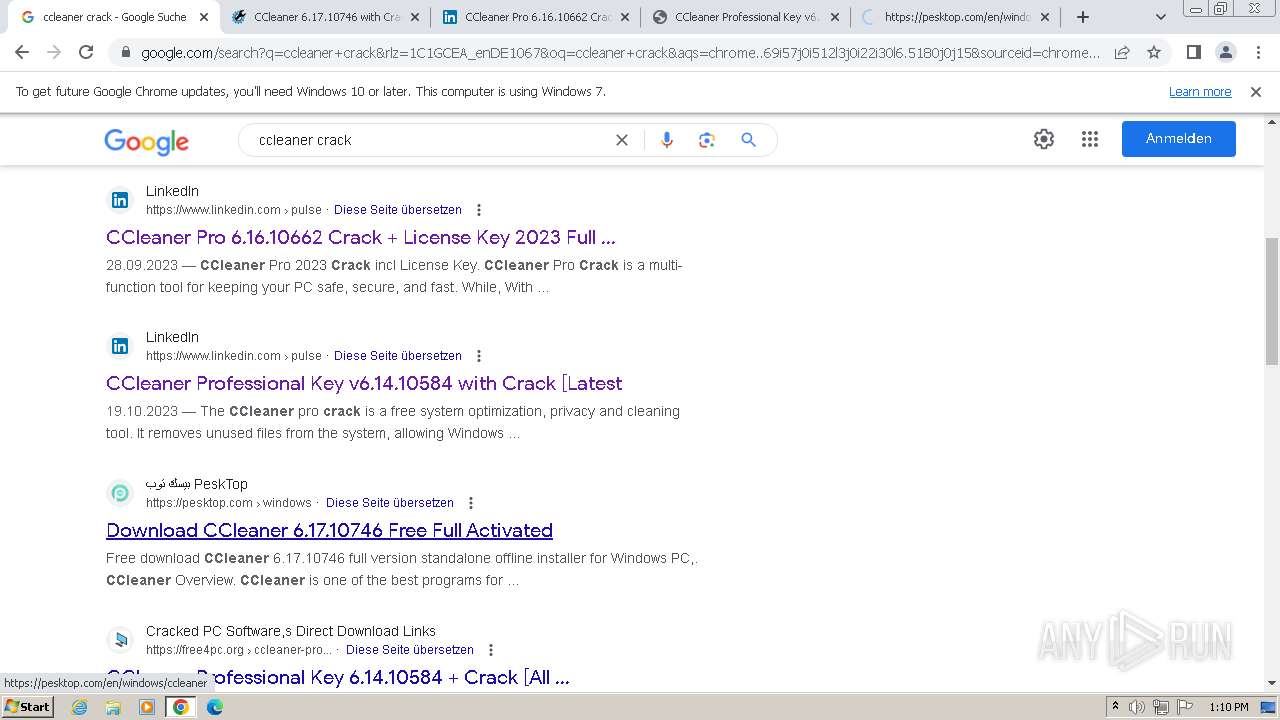Click the taskbar clock showing 1:10 PM
The width and height of the screenshot is (1280, 720).
point(1228,707)
